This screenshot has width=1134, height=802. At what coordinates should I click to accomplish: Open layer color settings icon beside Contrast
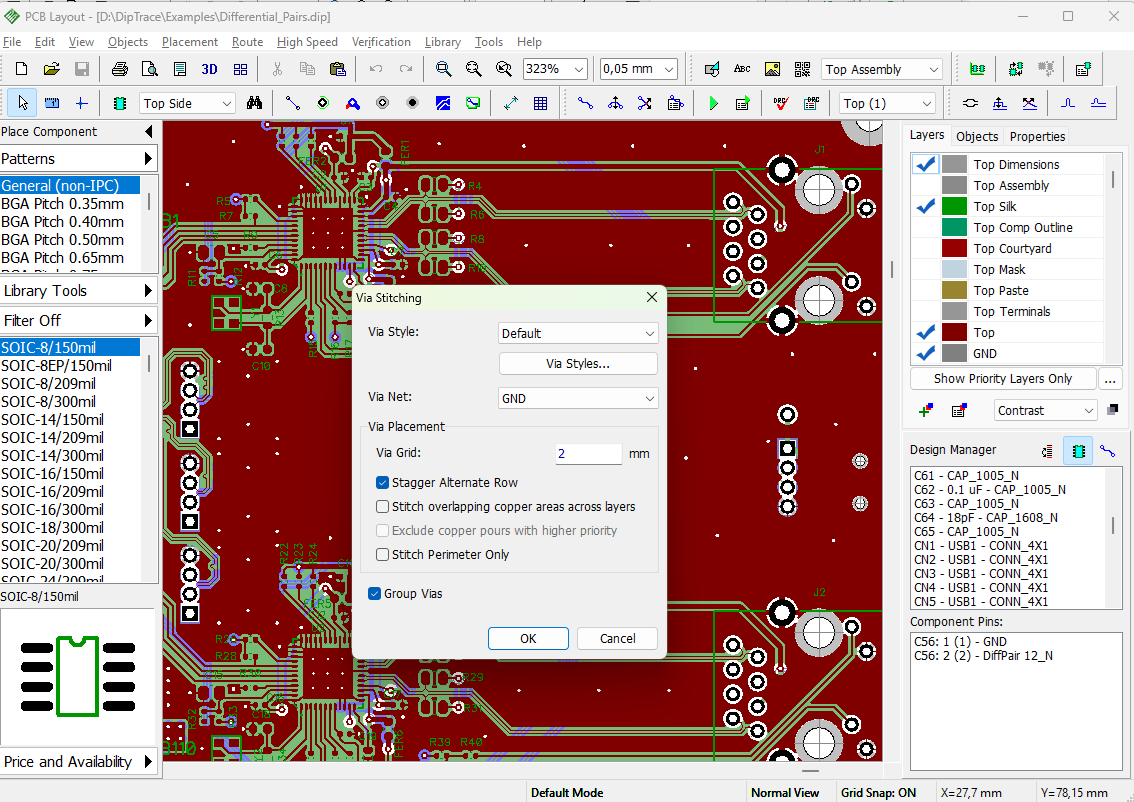(1112, 410)
